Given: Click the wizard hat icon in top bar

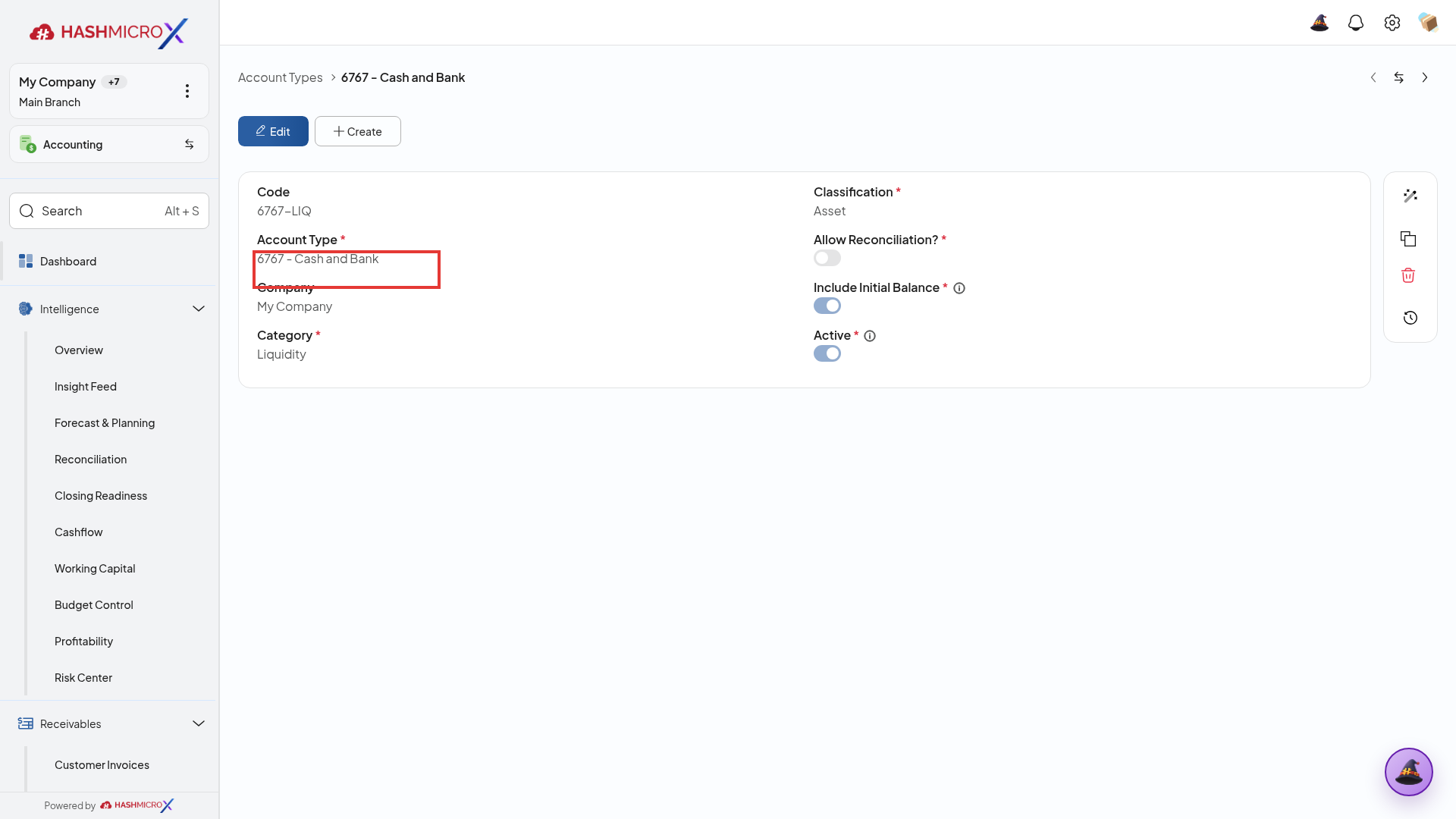Looking at the screenshot, I should pyautogui.click(x=1319, y=23).
